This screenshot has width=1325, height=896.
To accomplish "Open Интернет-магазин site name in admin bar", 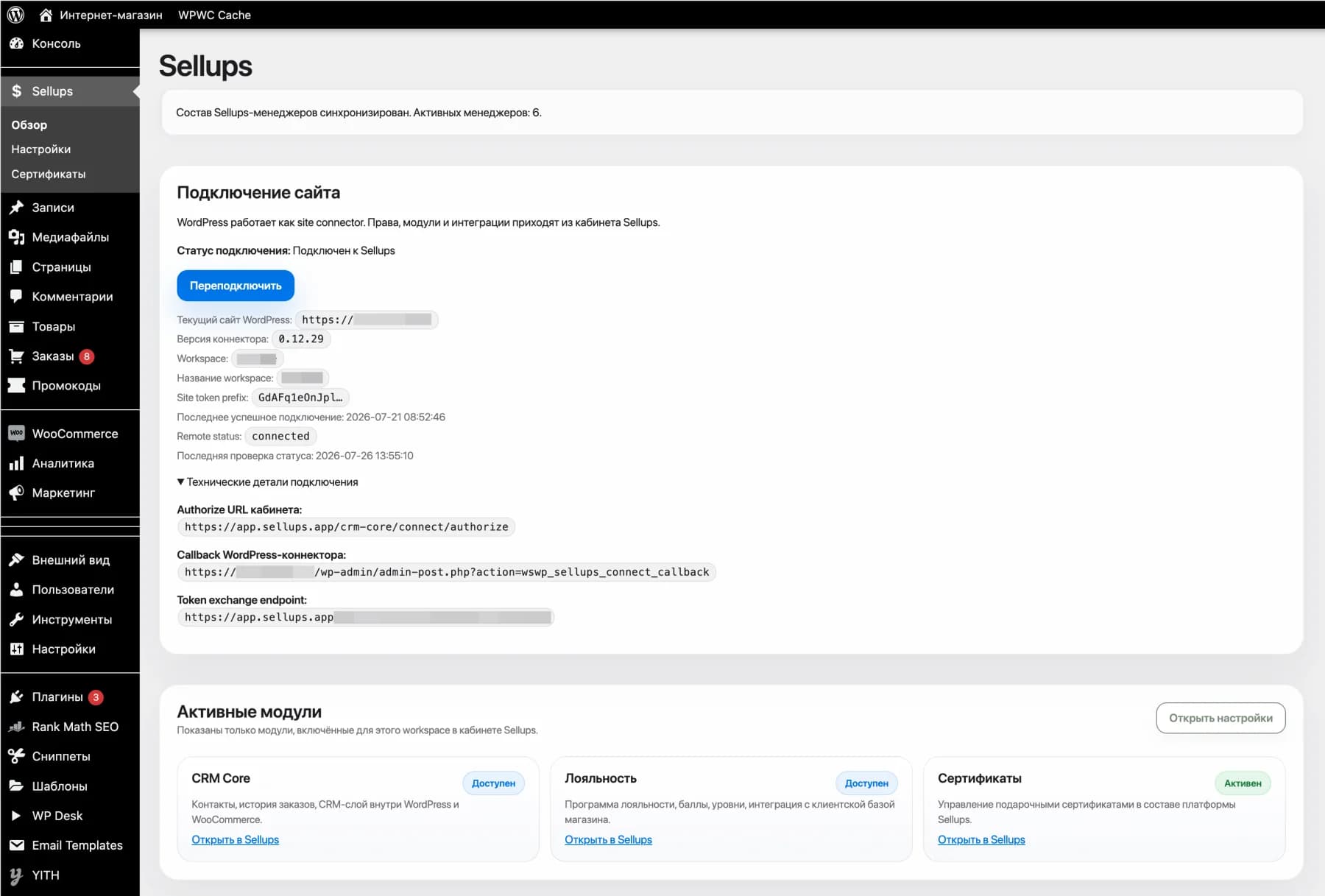I will tap(110, 15).
